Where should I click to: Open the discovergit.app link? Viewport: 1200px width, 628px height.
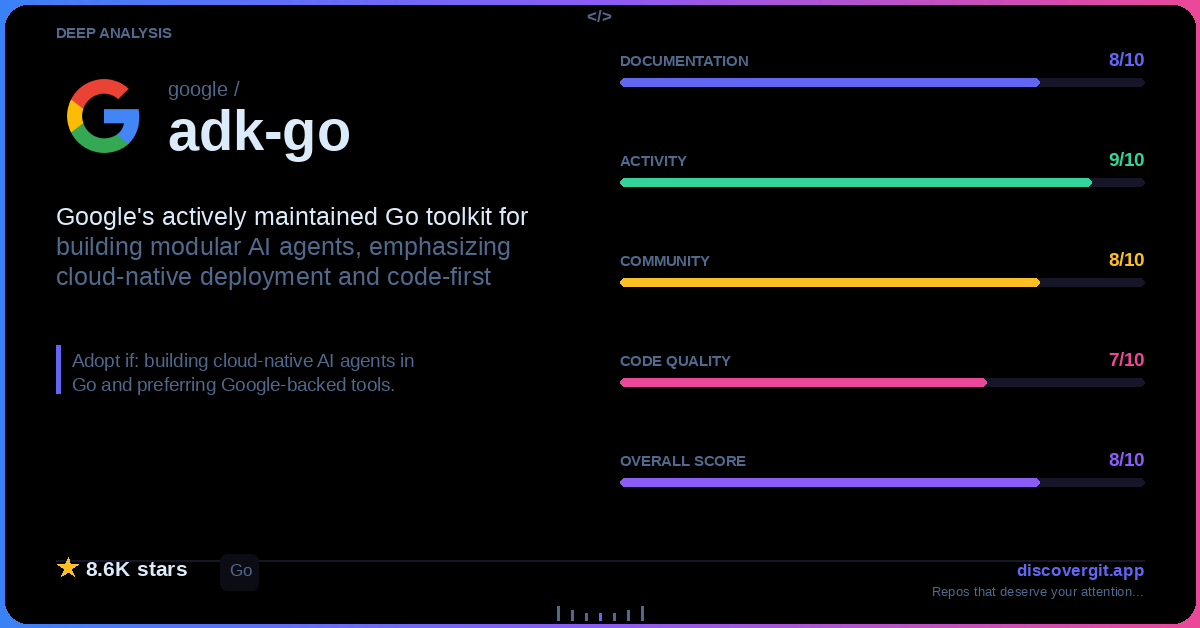(x=1080, y=571)
